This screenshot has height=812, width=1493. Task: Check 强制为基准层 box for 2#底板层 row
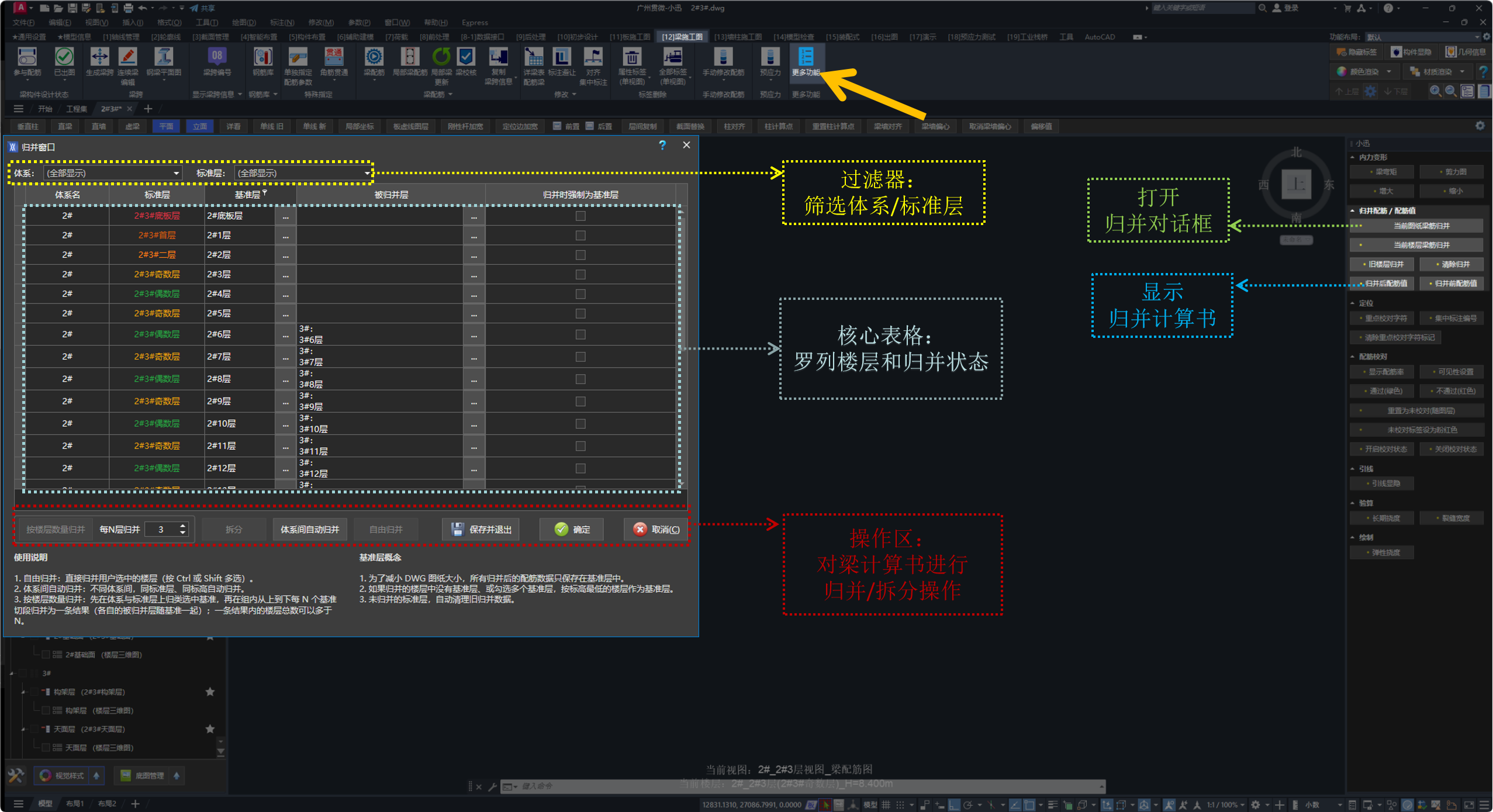click(x=580, y=216)
